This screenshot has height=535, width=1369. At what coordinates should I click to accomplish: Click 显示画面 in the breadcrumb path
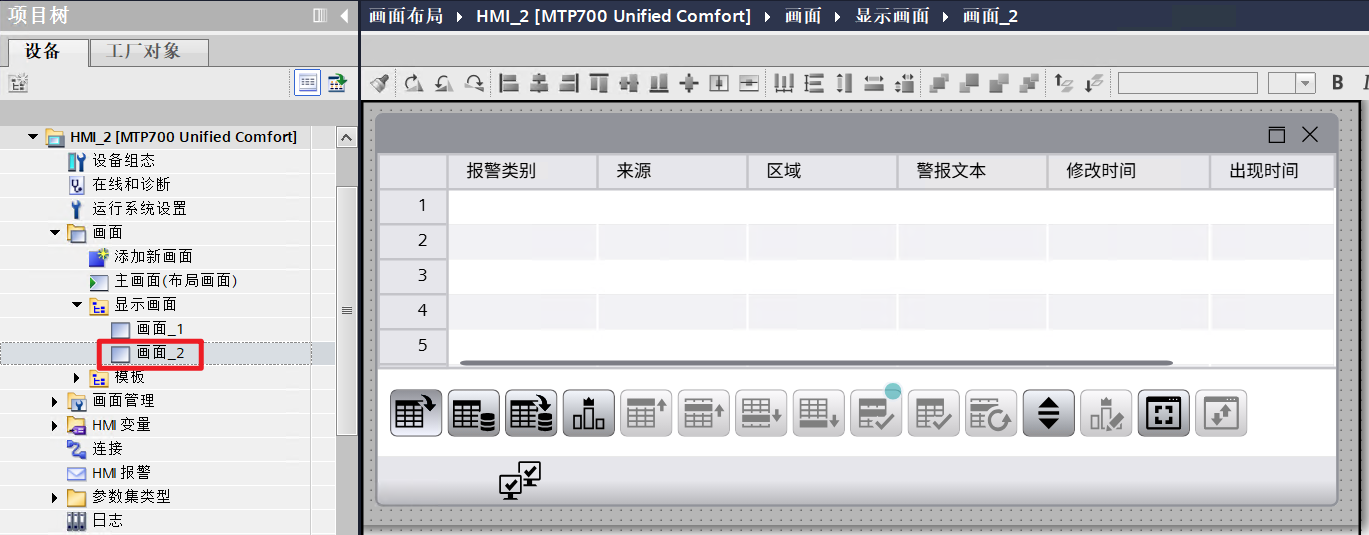(892, 16)
